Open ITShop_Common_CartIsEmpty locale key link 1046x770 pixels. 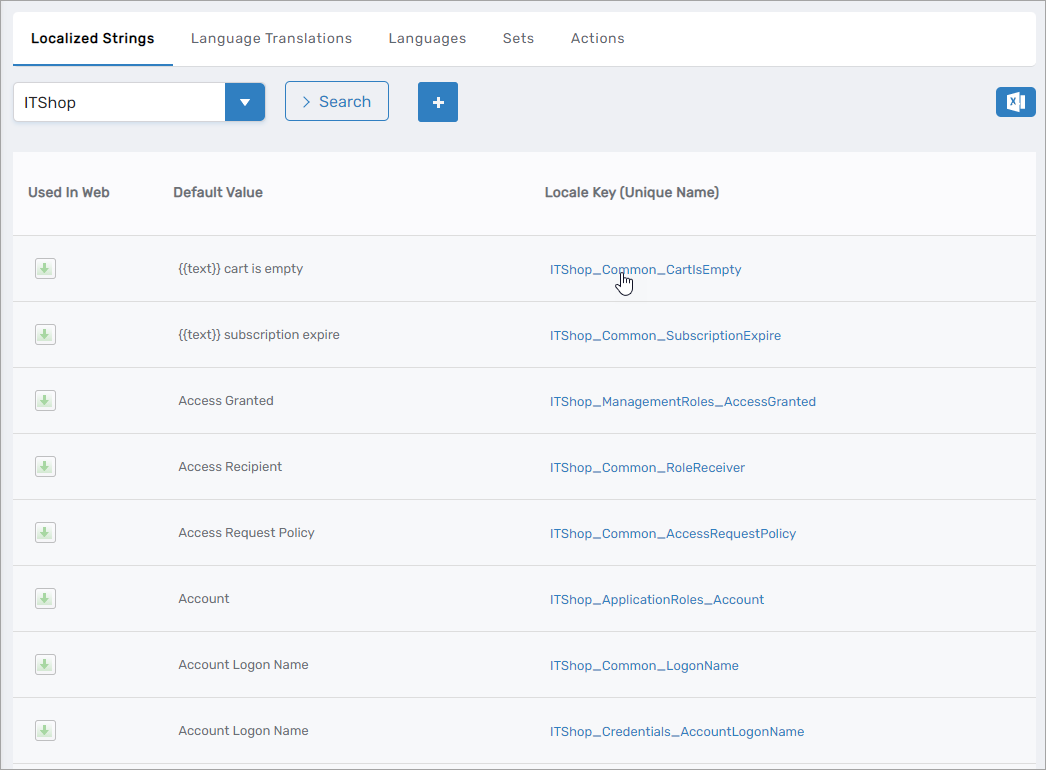pos(645,270)
